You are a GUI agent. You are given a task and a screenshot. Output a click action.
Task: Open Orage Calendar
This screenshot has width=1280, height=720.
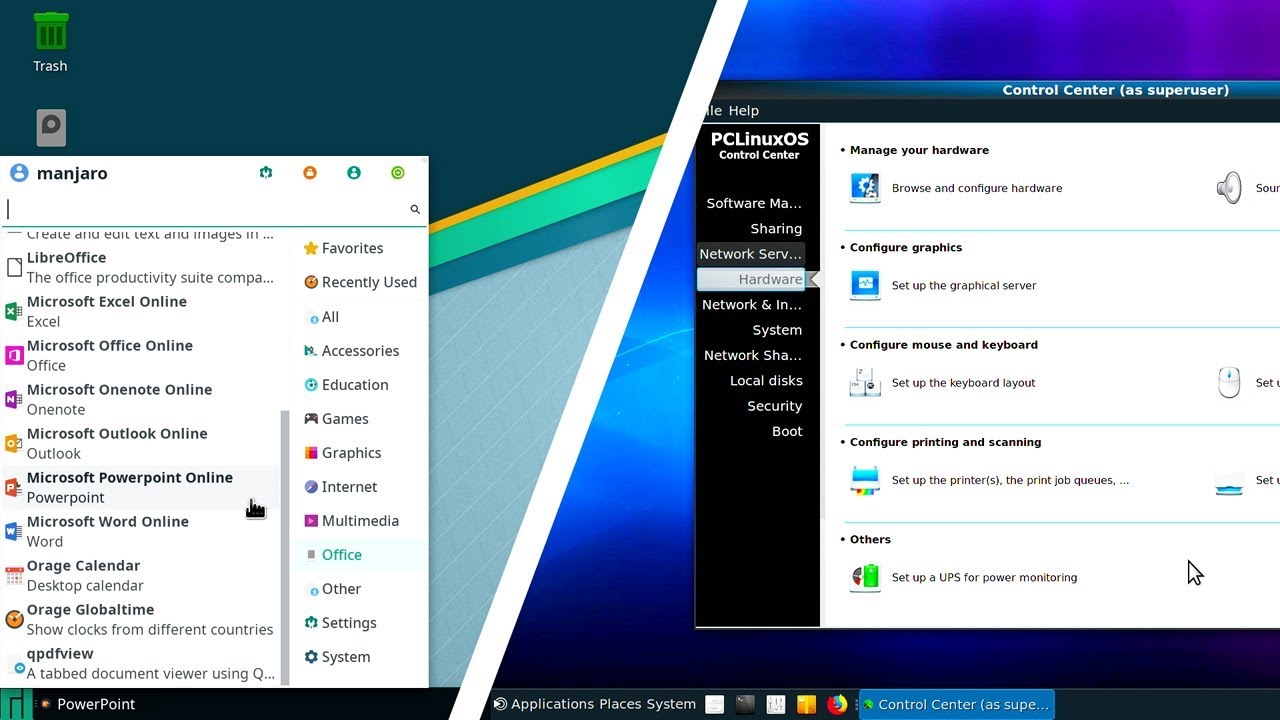pyautogui.click(x=140, y=575)
